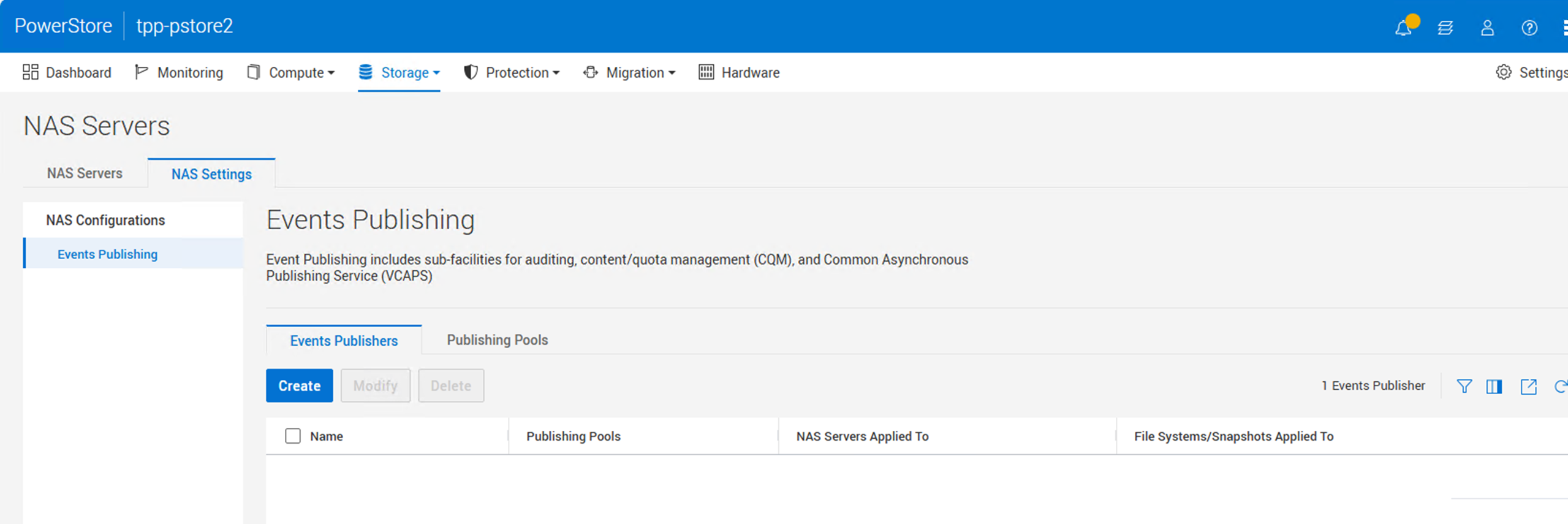Open the help question mark icon
The width and height of the screenshot is (1568, 524).
pyautogui.click(x=1529, y=28)
